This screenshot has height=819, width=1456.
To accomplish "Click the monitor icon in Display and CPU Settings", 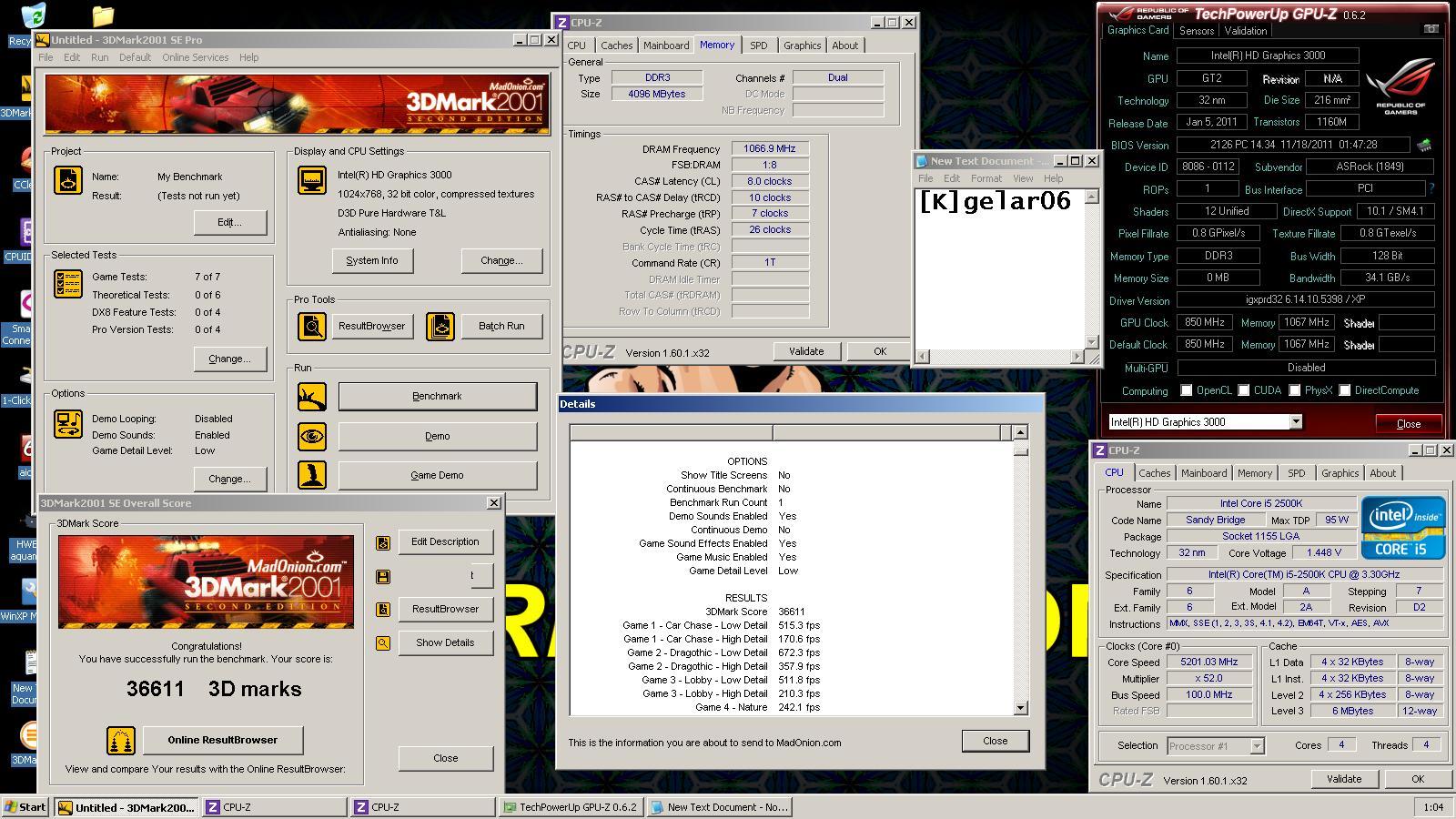I will [312, 180].
